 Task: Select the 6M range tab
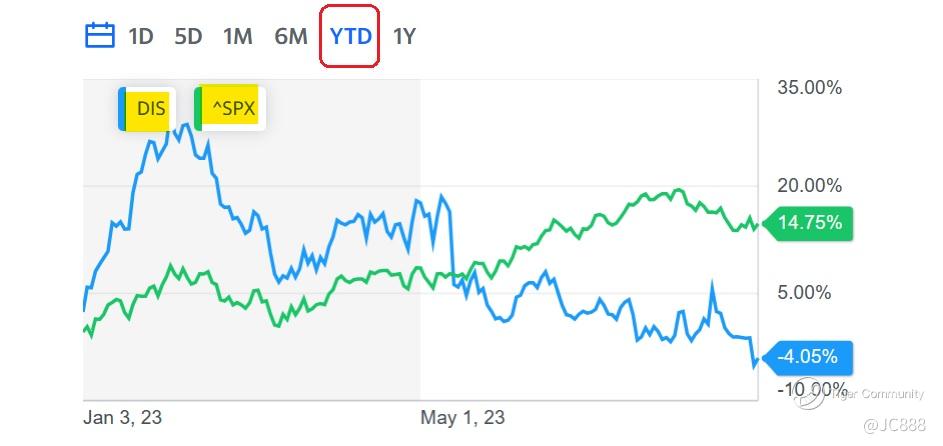(x=290, y=37)
